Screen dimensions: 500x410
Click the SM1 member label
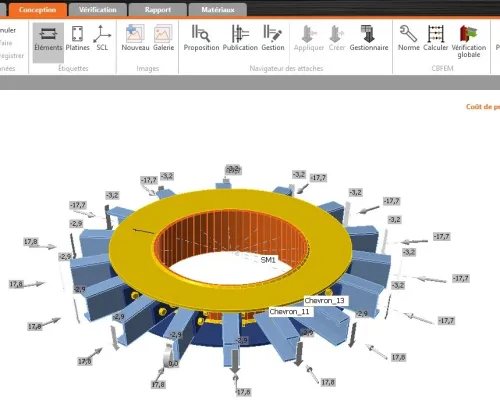(268, 260)
